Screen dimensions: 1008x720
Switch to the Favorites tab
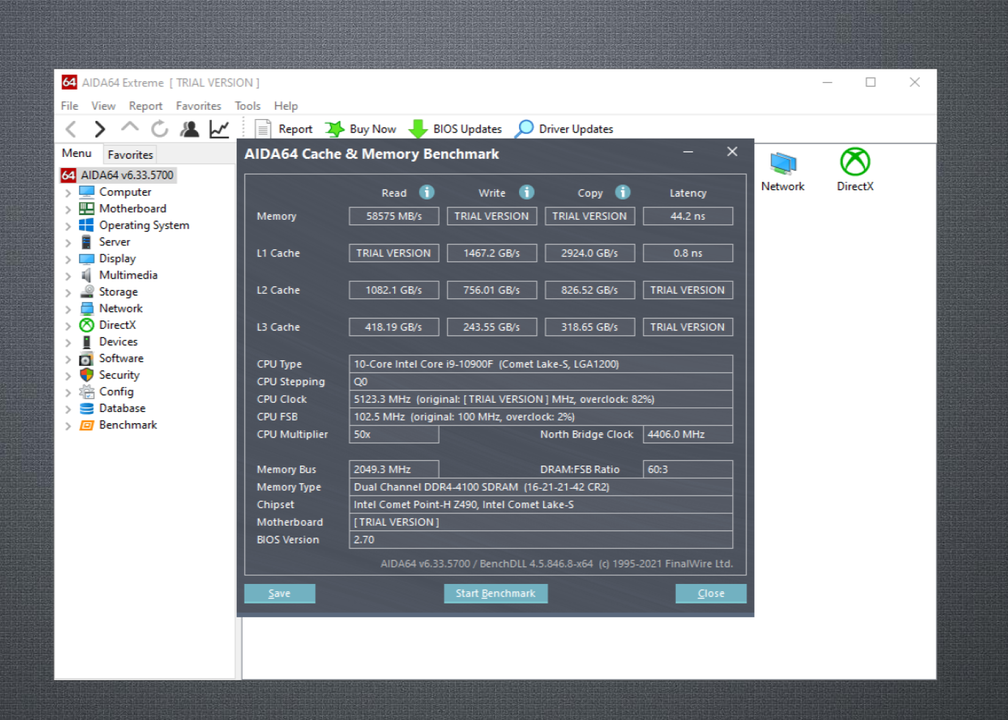pos(130,154)
